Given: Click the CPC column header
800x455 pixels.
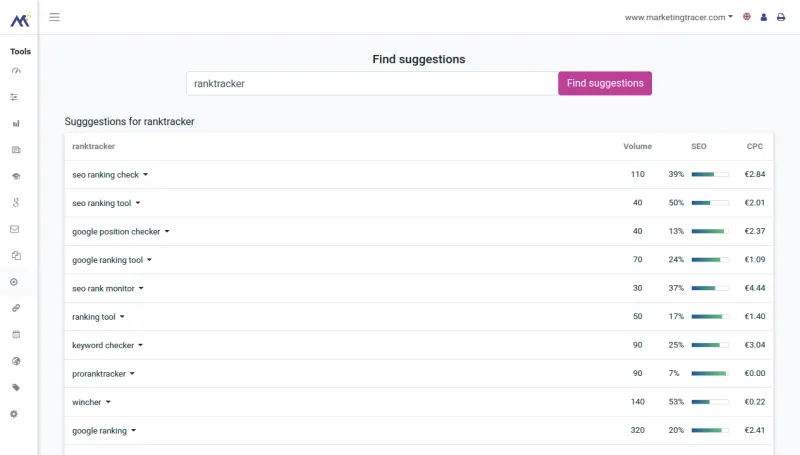Looking at the screenshot, I should [755, 146].
